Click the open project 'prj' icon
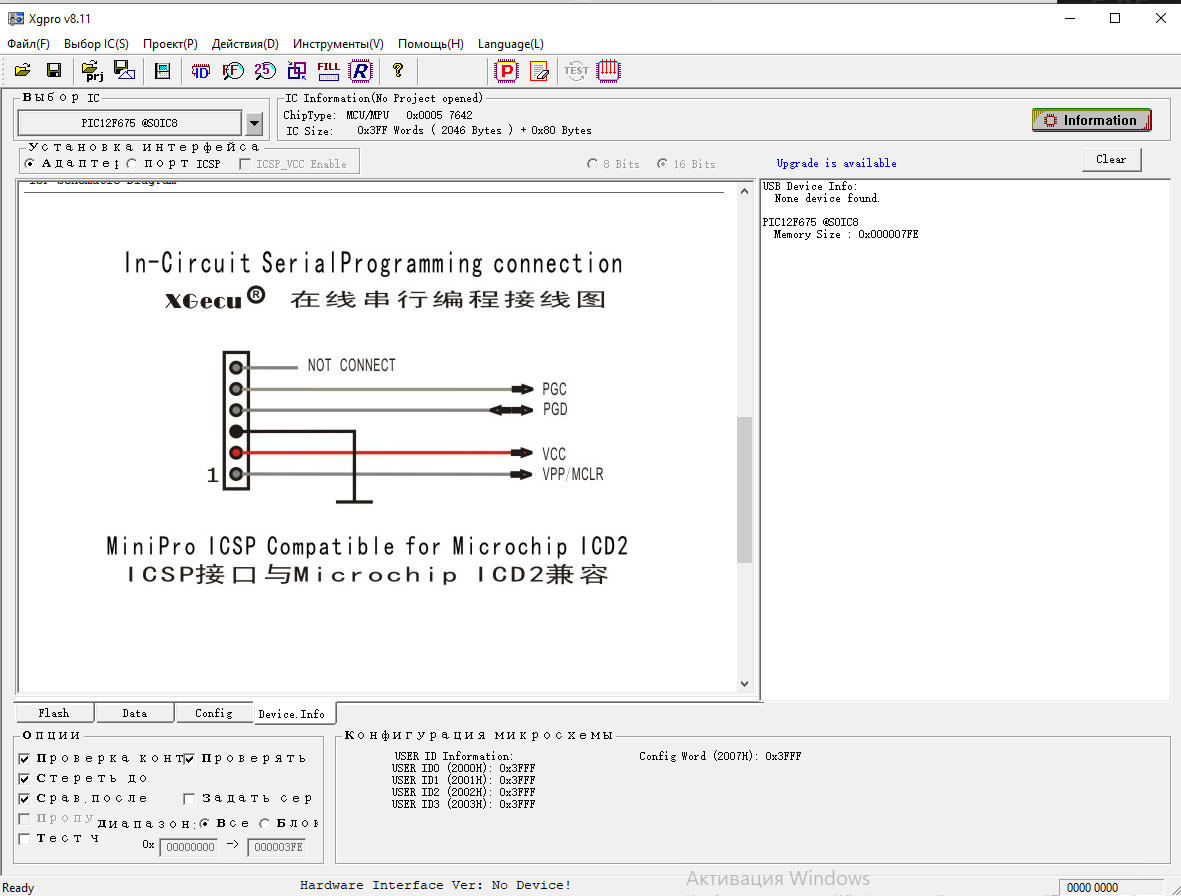Viewport: 1181px width, 896px height. pyautogui.click(x=92, y=70)
